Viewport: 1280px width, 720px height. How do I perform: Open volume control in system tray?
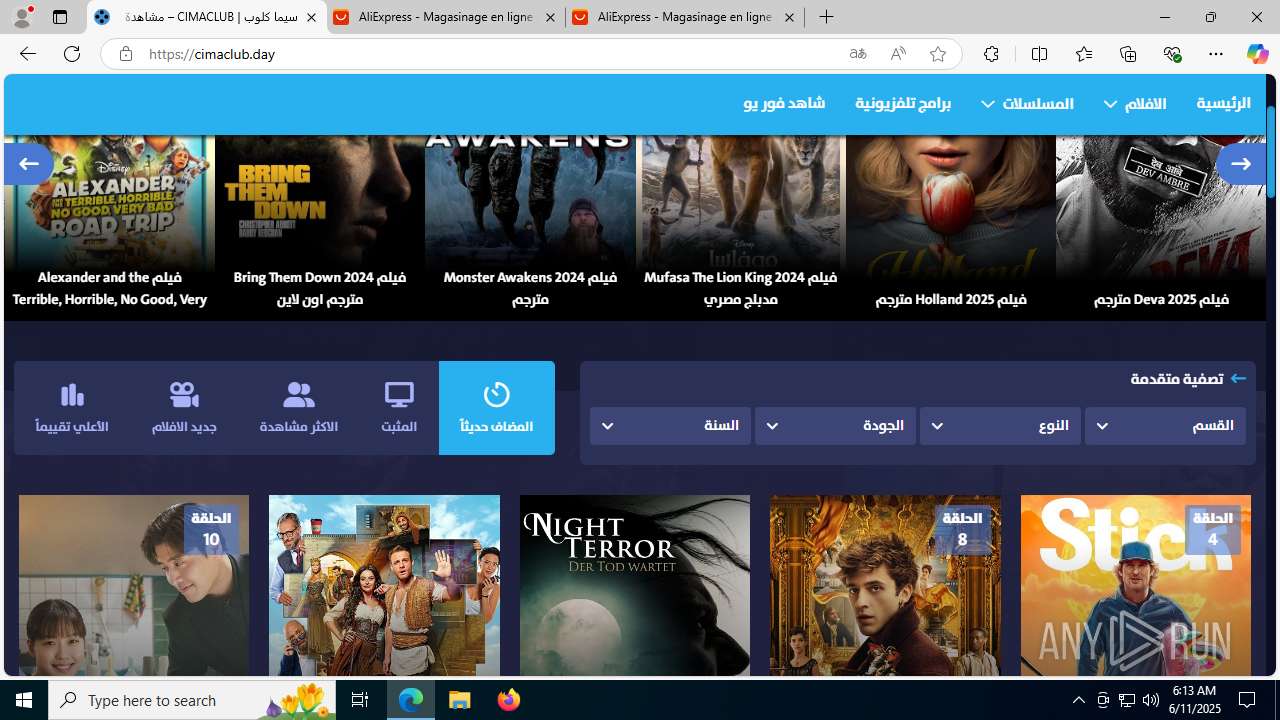[x=1150, y=700]
